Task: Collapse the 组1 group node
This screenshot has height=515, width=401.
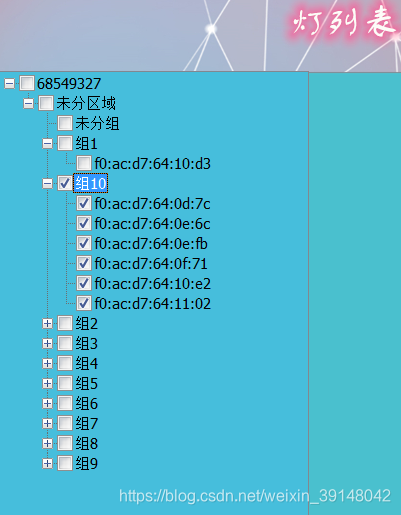Action: tap(48, 144)
